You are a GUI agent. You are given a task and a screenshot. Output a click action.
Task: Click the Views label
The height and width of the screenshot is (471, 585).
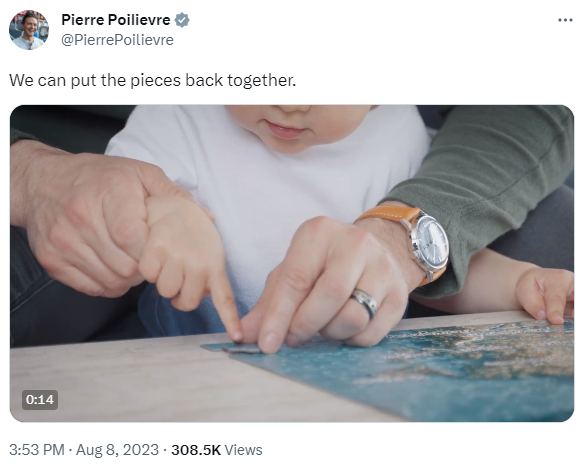tap(244, 450)
